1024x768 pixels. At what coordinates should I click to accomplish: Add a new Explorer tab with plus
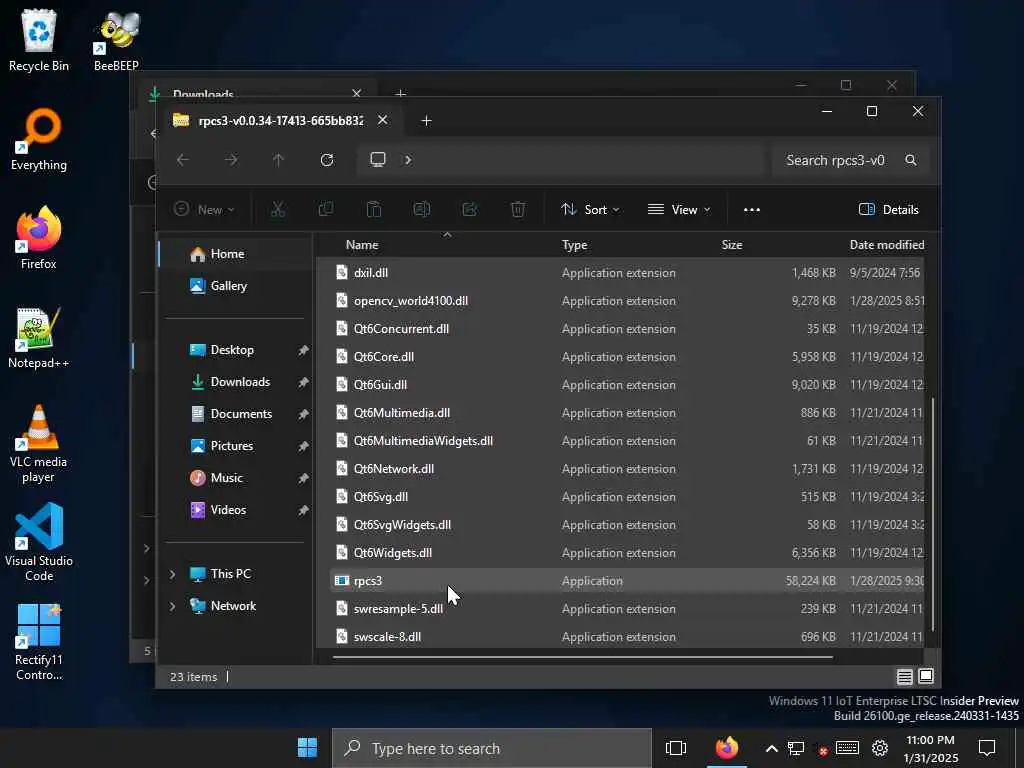(x=426, y=121)
